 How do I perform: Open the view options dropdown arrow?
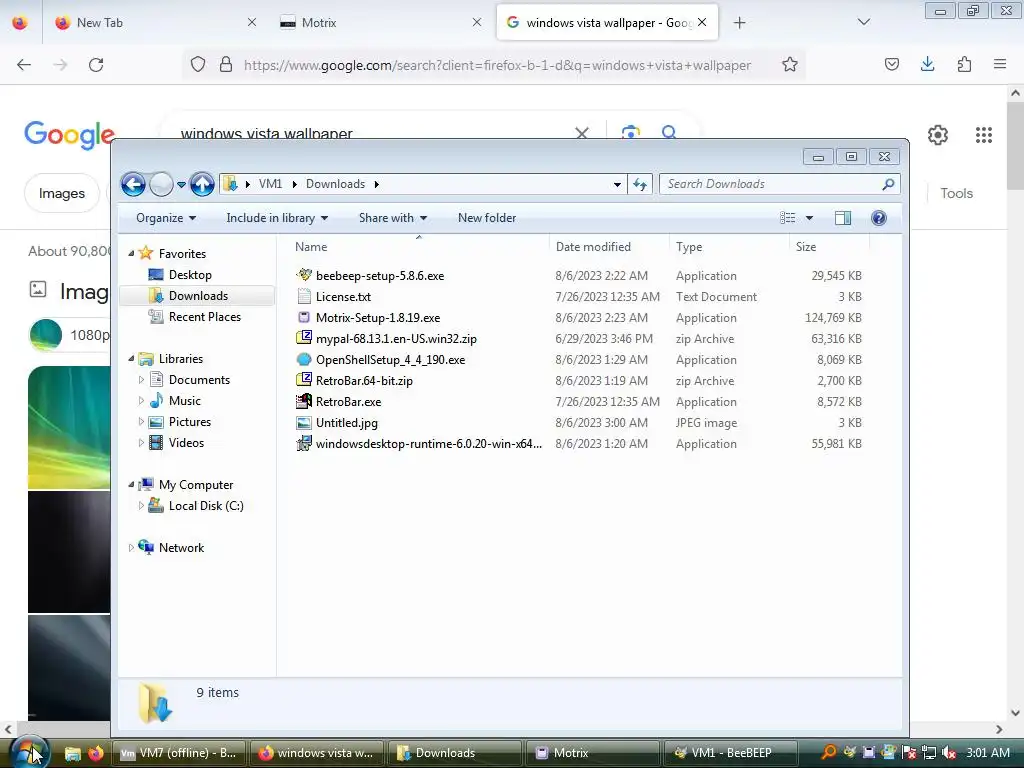point(809,218)
